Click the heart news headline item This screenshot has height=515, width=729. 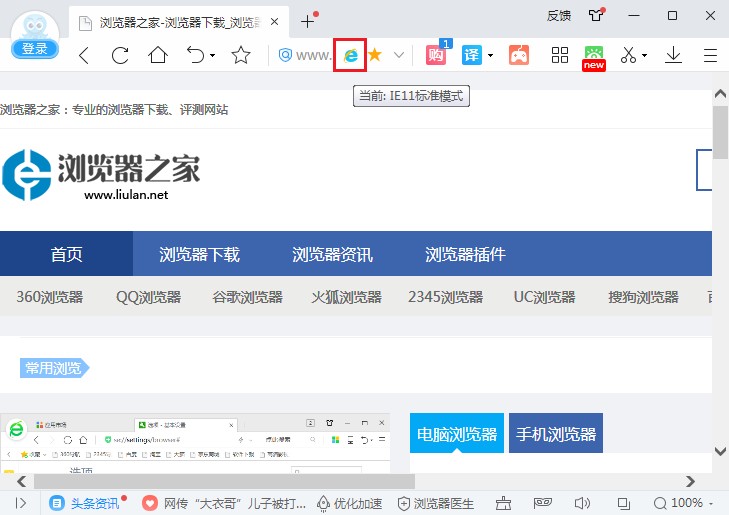coord(224,503)
